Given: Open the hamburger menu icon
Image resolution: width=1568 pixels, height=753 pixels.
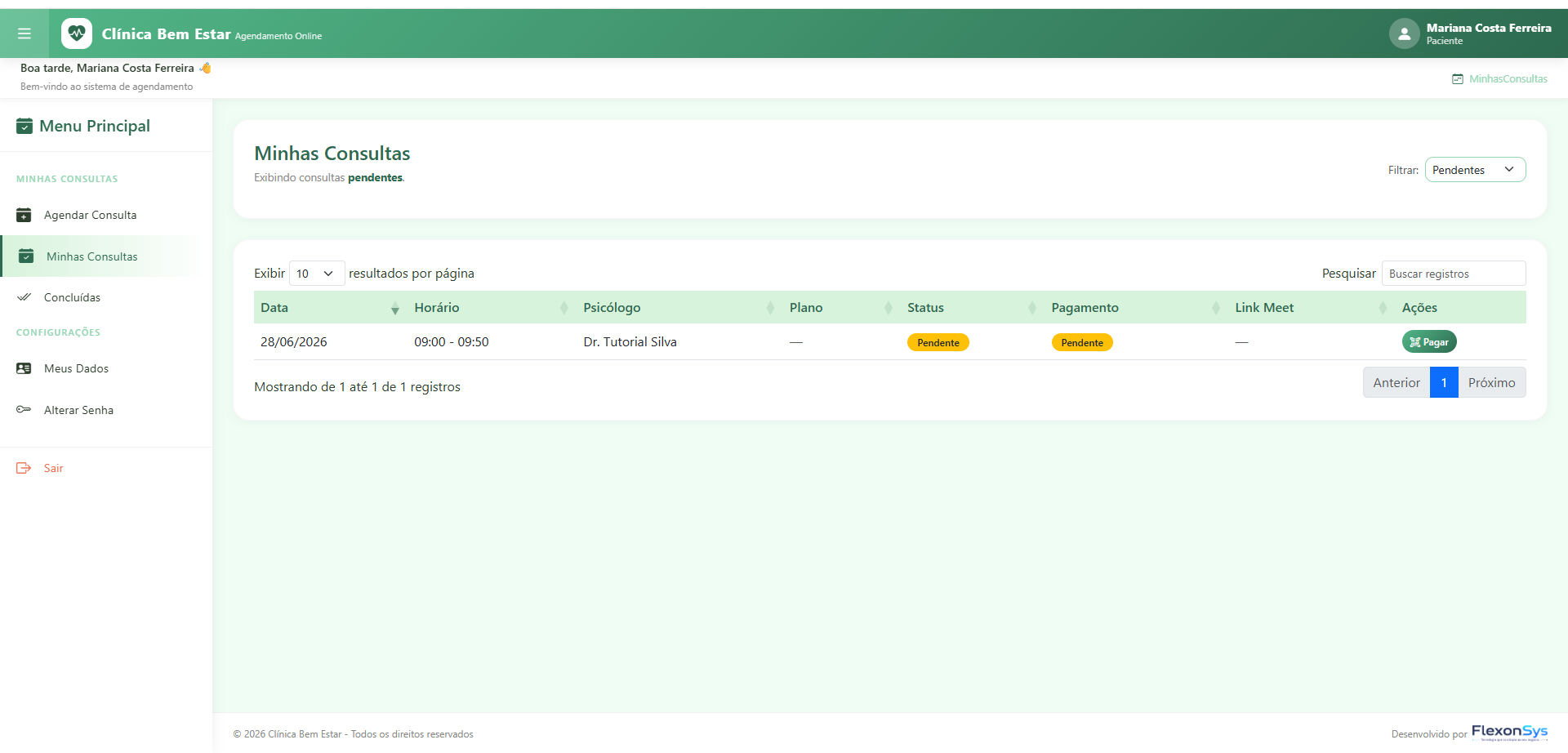Looking at the screenshot, I should point(24,33).
